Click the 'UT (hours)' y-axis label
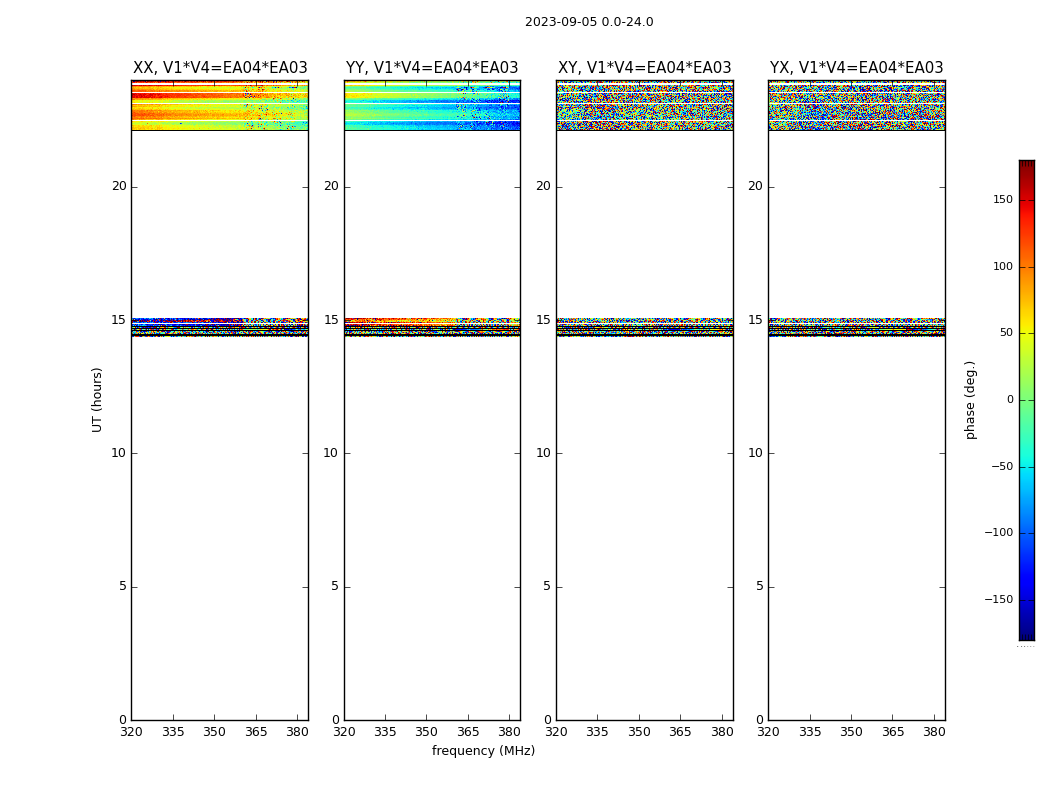 point(97,400)
